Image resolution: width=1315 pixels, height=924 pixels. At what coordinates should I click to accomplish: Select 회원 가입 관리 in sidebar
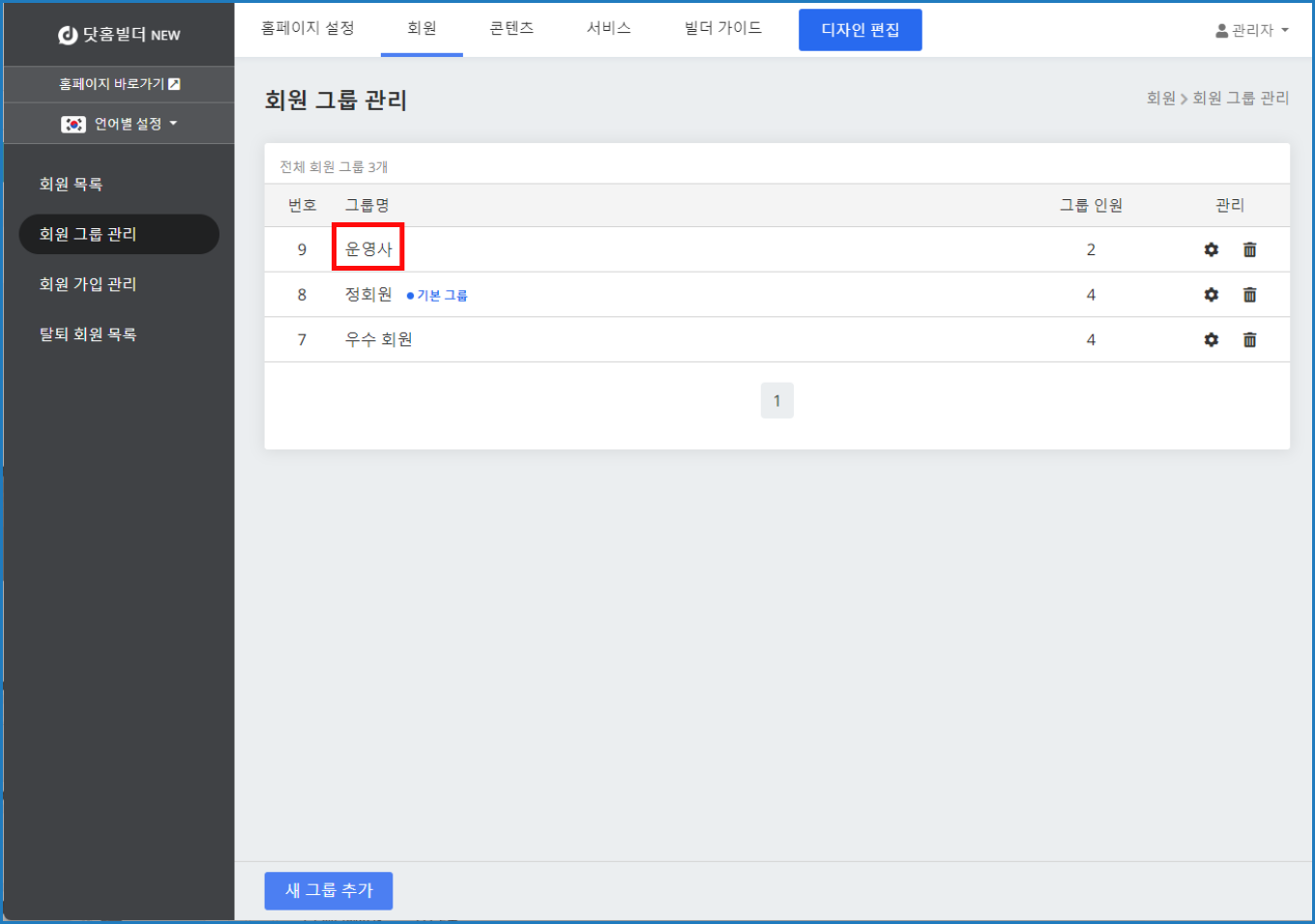click(88, 284)
